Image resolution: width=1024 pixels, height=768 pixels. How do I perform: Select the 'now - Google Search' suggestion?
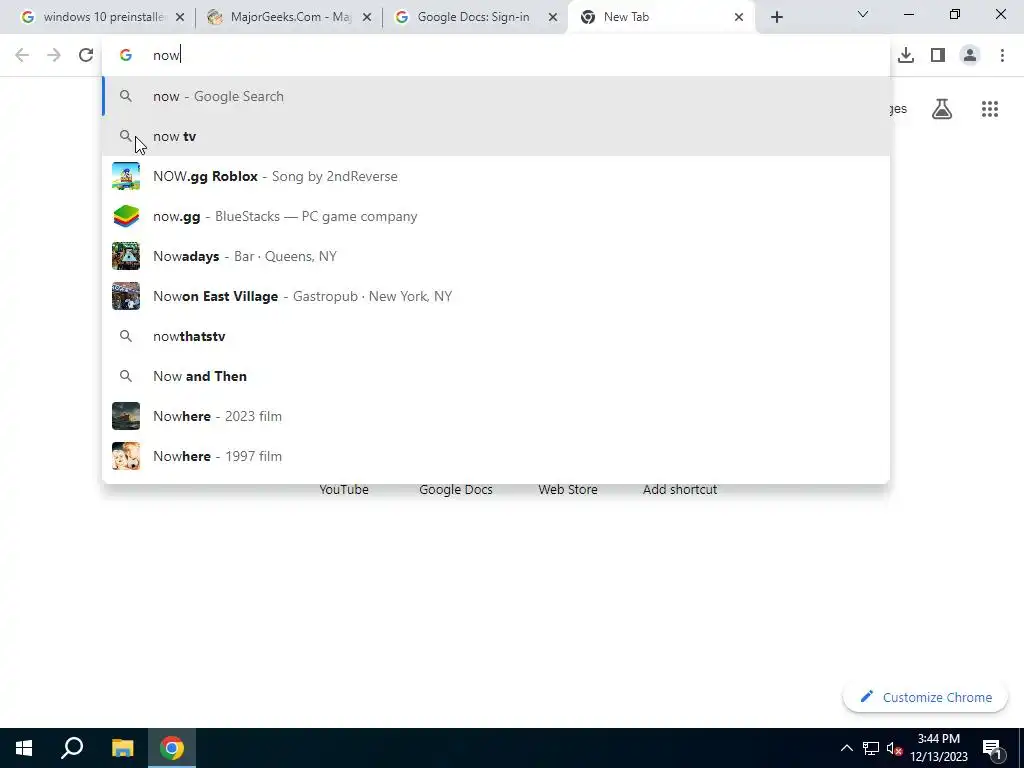[496, 97]
